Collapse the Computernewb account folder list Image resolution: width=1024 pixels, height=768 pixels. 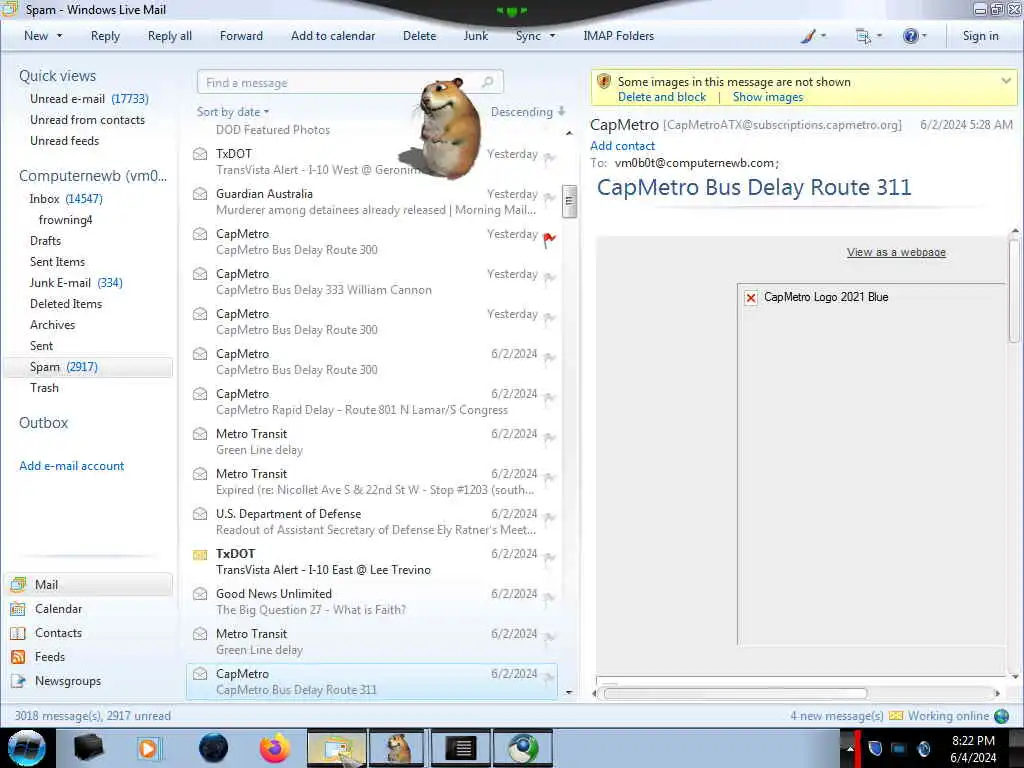pyautogui.click(x=93, y=176)
